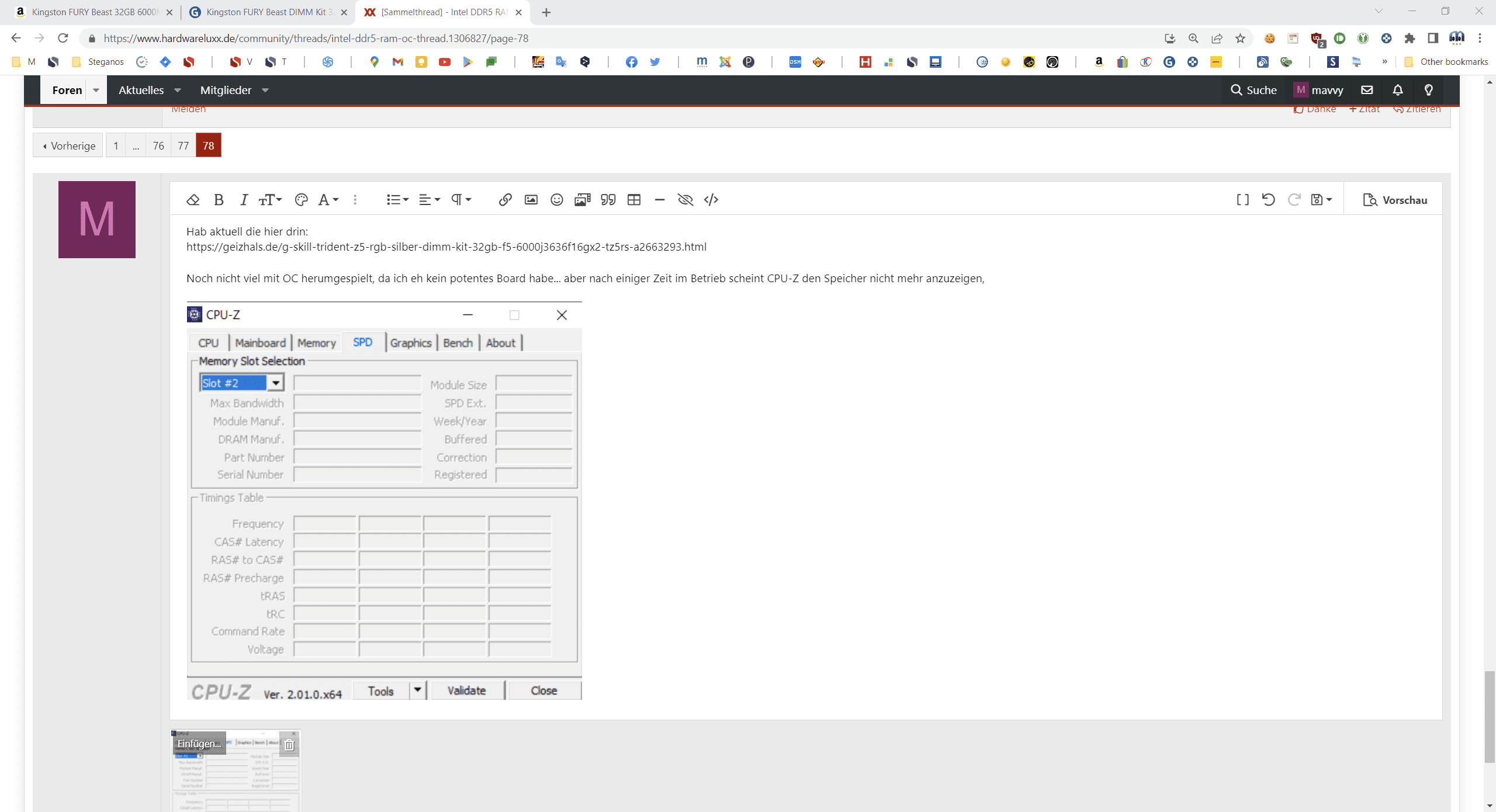1496x812 pixels.
Task: Toggle italic formatting in editor
Action: (244, 200)
